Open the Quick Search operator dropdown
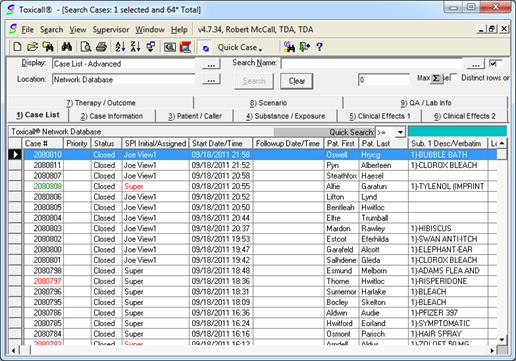The height and width of the screenshot is (361, 516). pyautogui.click(x=400, y=133)
